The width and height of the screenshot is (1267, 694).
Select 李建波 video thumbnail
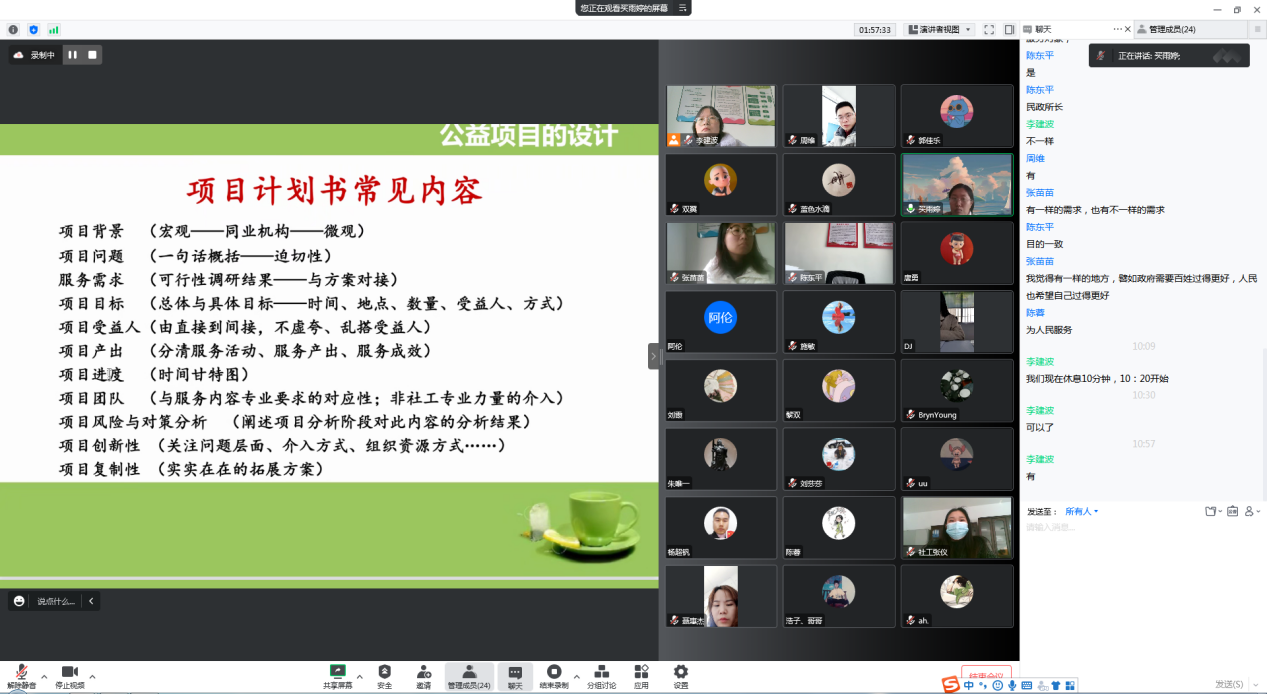(721, 116)
